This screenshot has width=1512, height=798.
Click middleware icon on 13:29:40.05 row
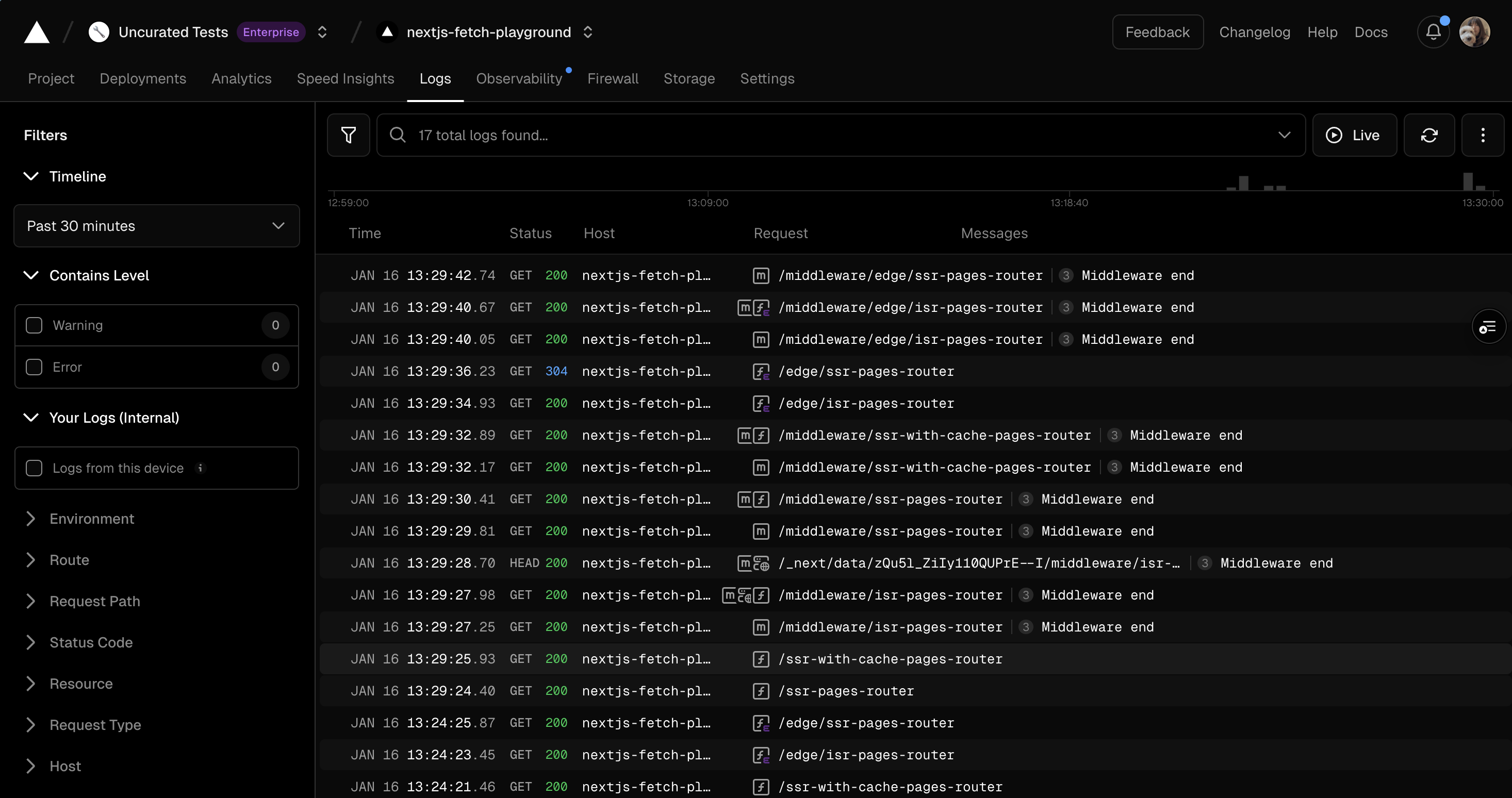coord(761,339)
